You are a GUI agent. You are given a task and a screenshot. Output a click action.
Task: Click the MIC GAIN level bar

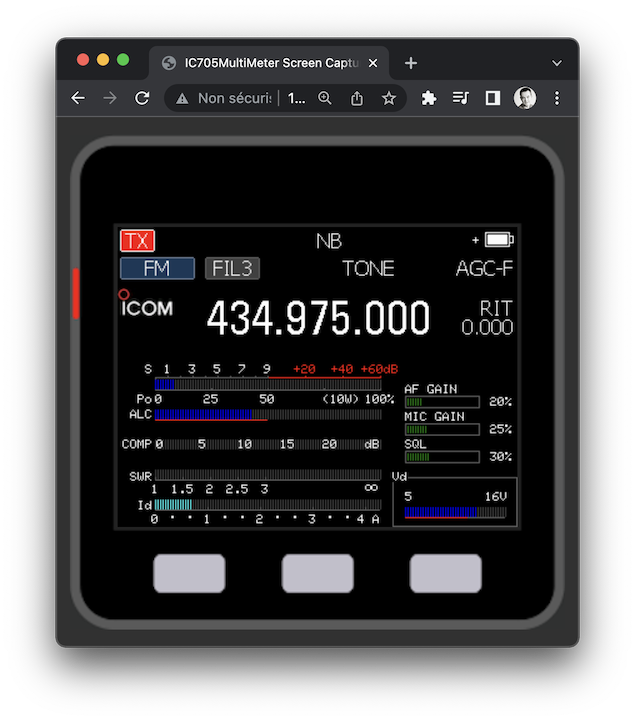[x=442, y=429]
